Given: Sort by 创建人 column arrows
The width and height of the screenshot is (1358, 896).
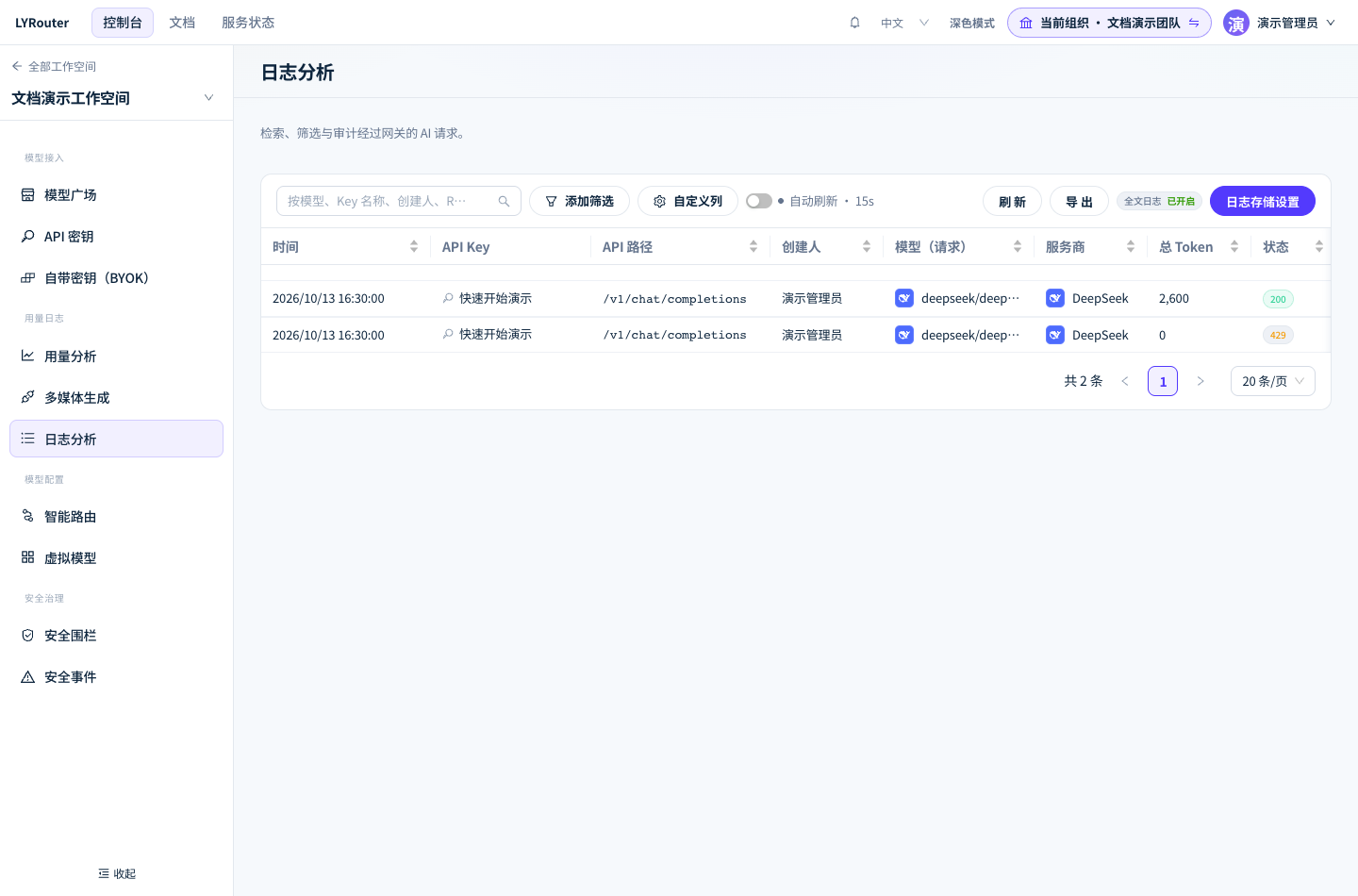Looking at the screenshot, I should [867, 247].
